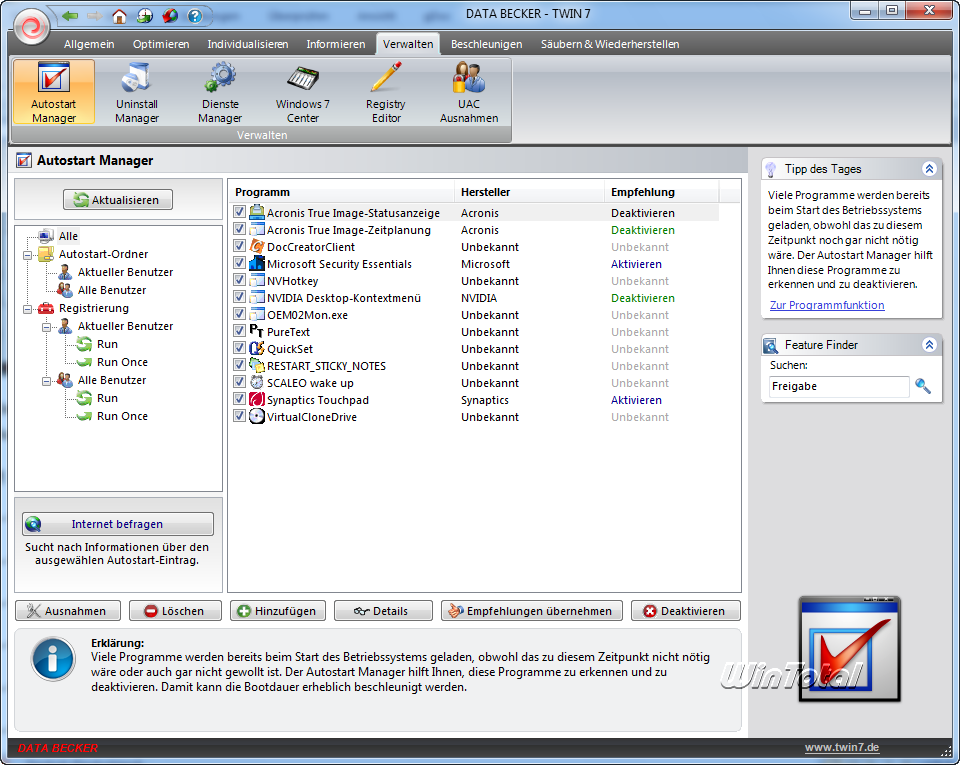Open the Registry Editor pencil icon
This screenshot has width=960, height=765.
tap(385, 92)
